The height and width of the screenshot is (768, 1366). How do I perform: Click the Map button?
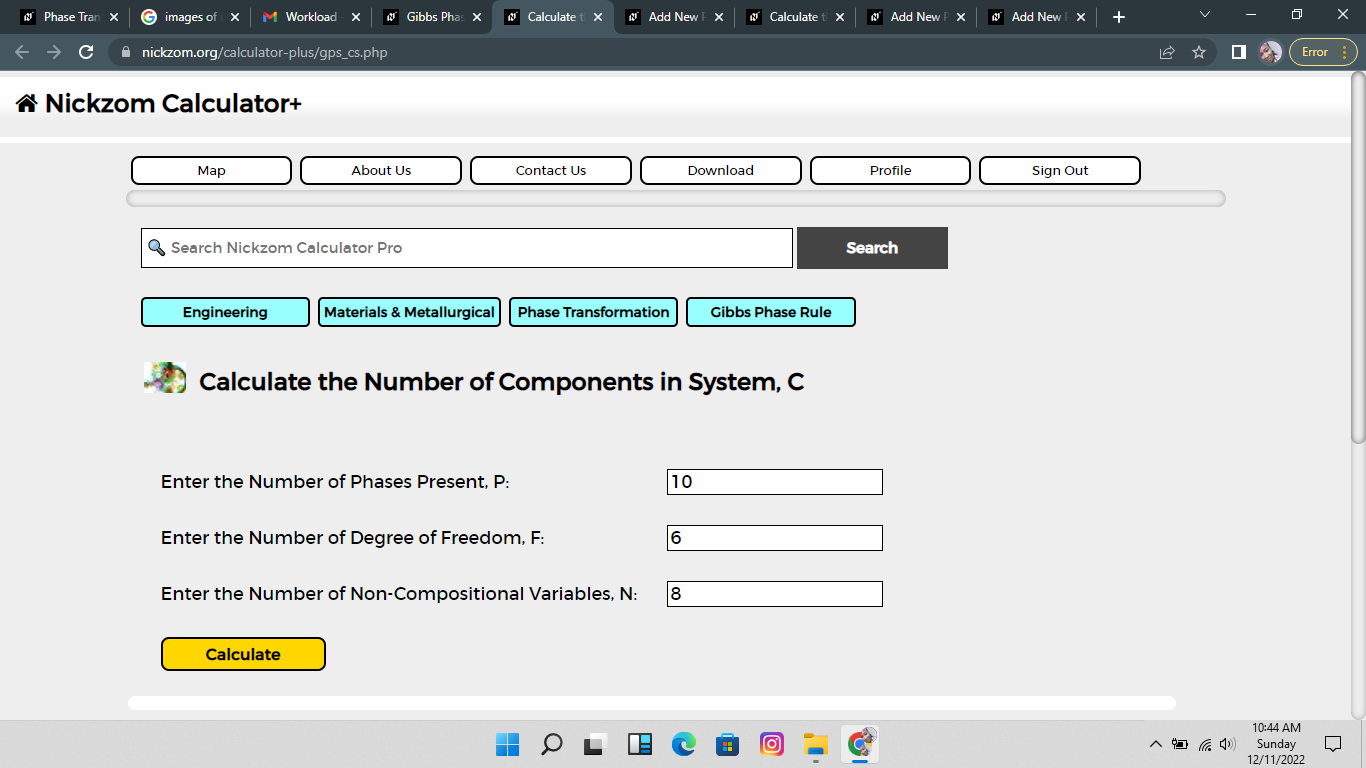coord(211,170)
